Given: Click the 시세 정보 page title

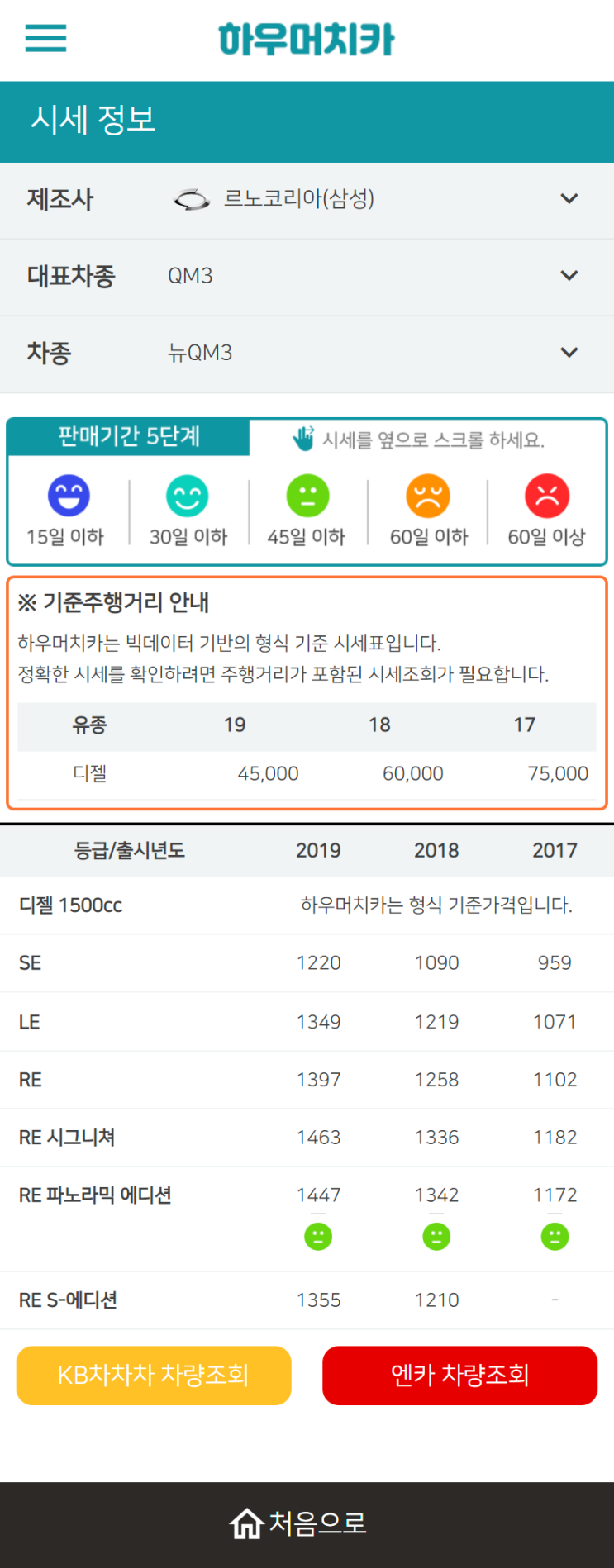Looking at the screenshot, I should click(x=93, y=120).
